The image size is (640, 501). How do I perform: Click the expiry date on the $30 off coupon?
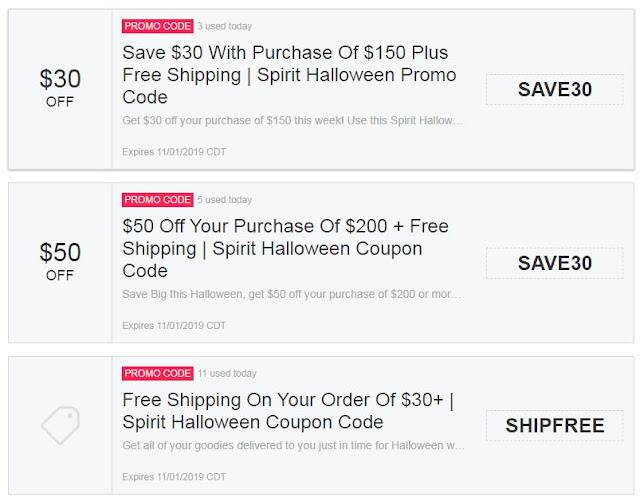pos(174,152)
